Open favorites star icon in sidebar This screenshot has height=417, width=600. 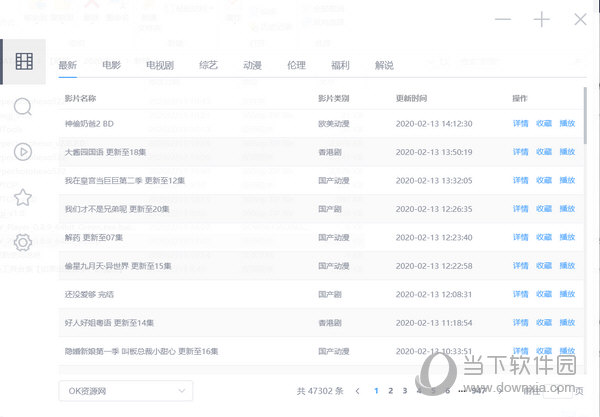tap(24, 197)
